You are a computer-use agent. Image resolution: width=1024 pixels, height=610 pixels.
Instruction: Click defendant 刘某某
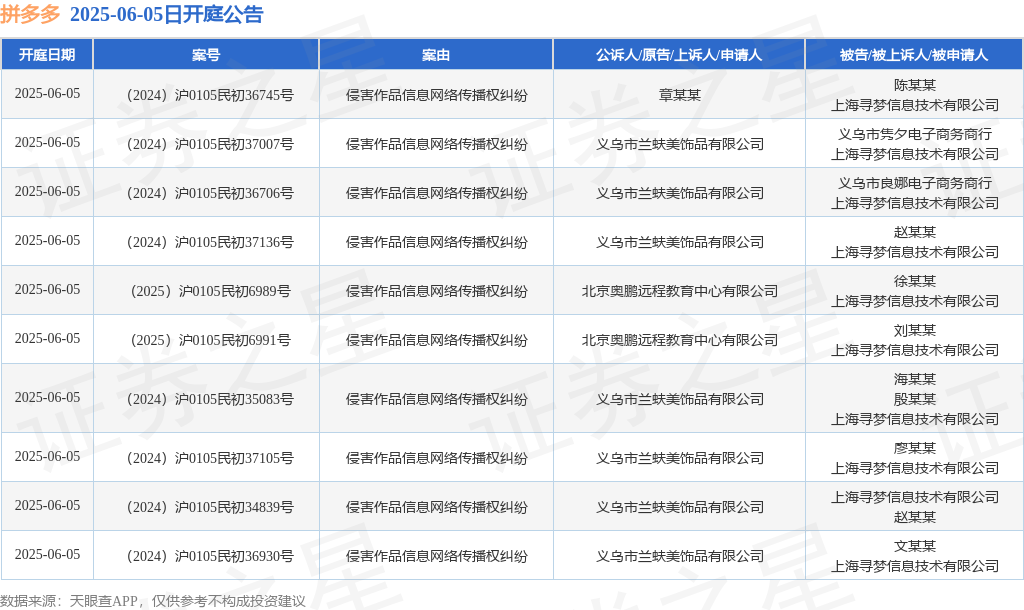914,330
